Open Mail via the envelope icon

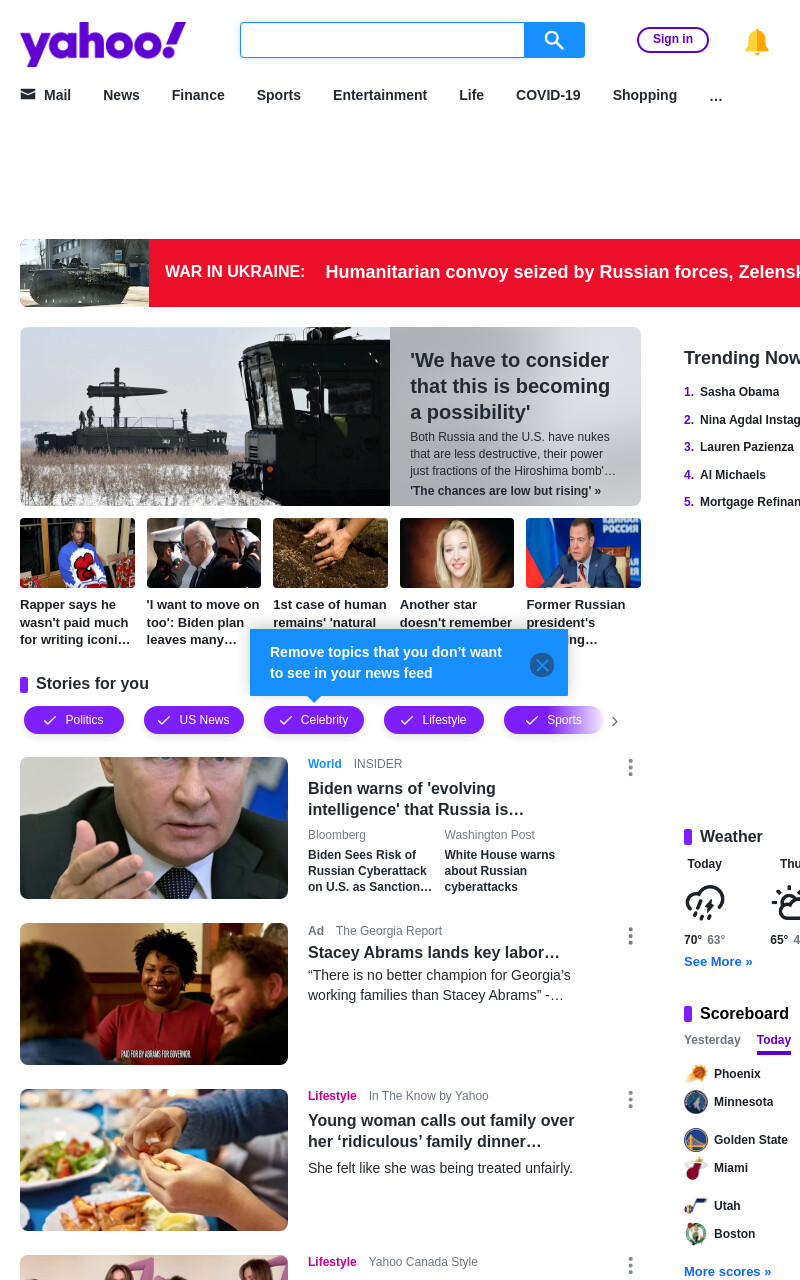point(28,94)
